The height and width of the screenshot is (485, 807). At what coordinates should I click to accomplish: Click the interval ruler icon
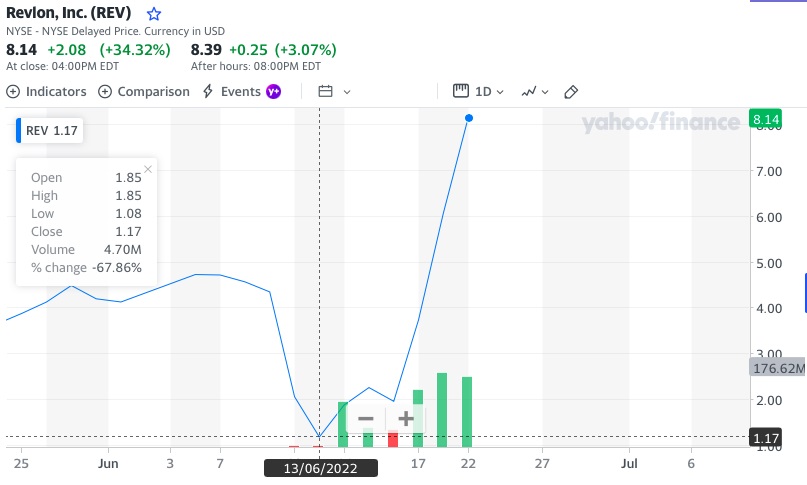tap(461, 91)
